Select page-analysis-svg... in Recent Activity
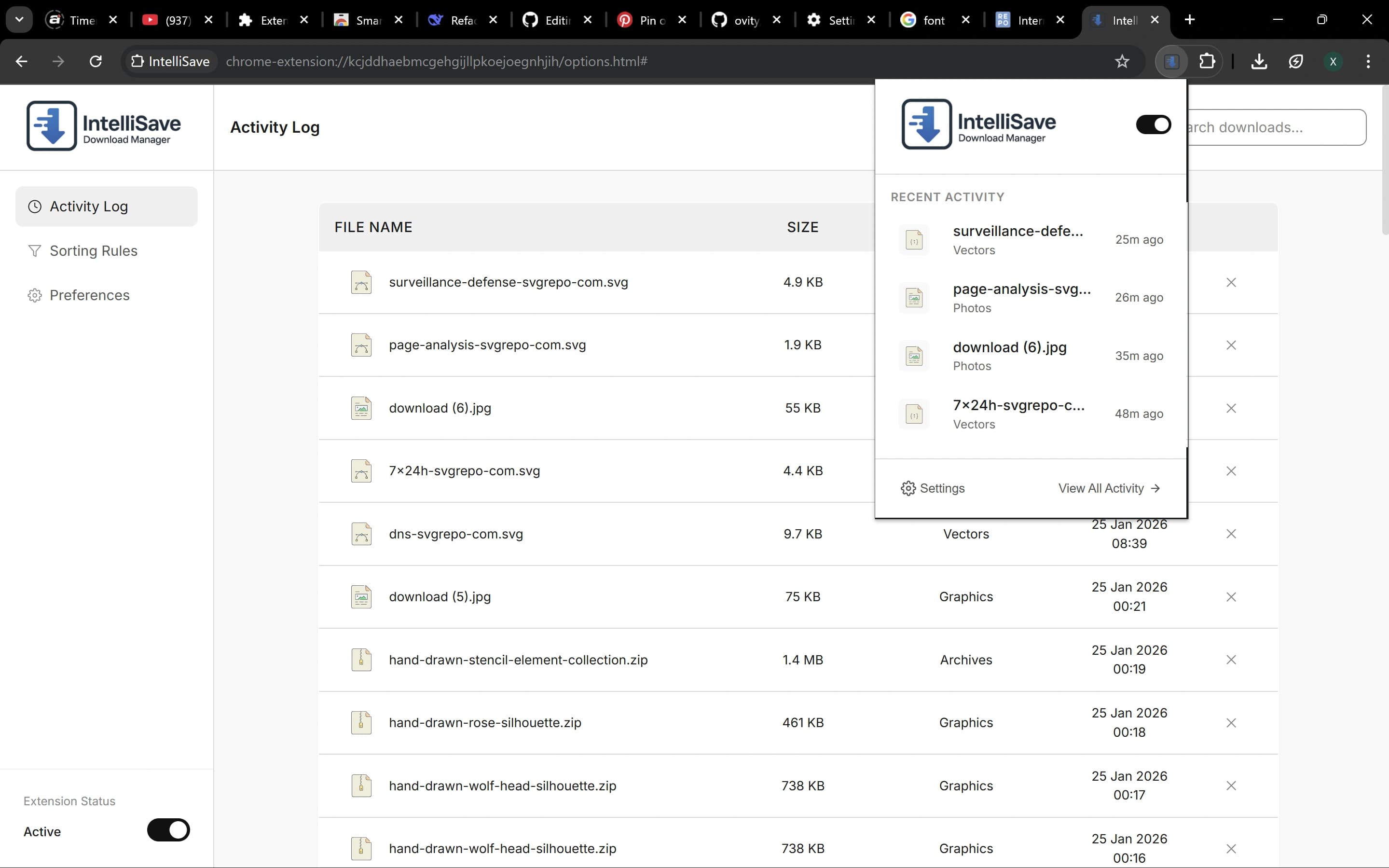1389x868 pixels. tap(1031, 298)
